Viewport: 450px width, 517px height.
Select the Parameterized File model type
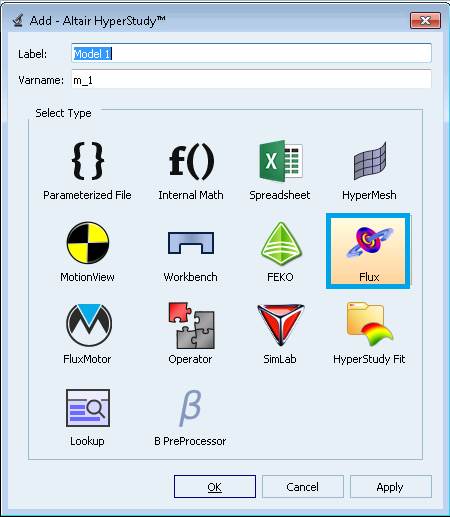(x=87, y=171)
